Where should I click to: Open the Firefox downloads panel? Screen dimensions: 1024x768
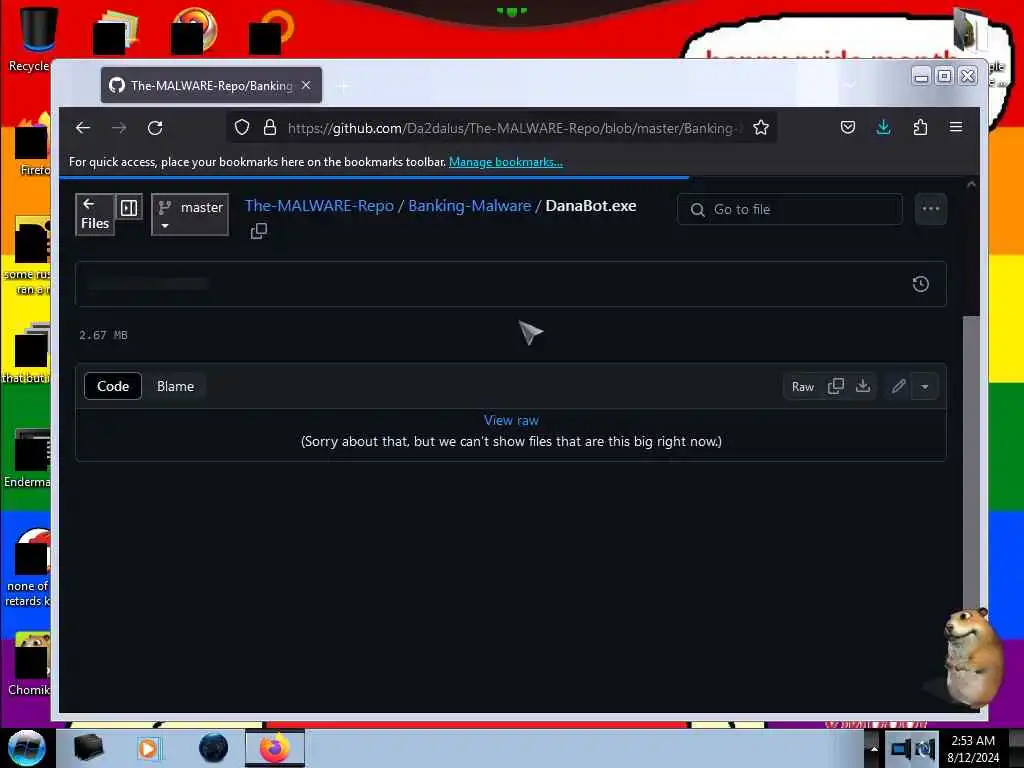(x=884, y=127)
